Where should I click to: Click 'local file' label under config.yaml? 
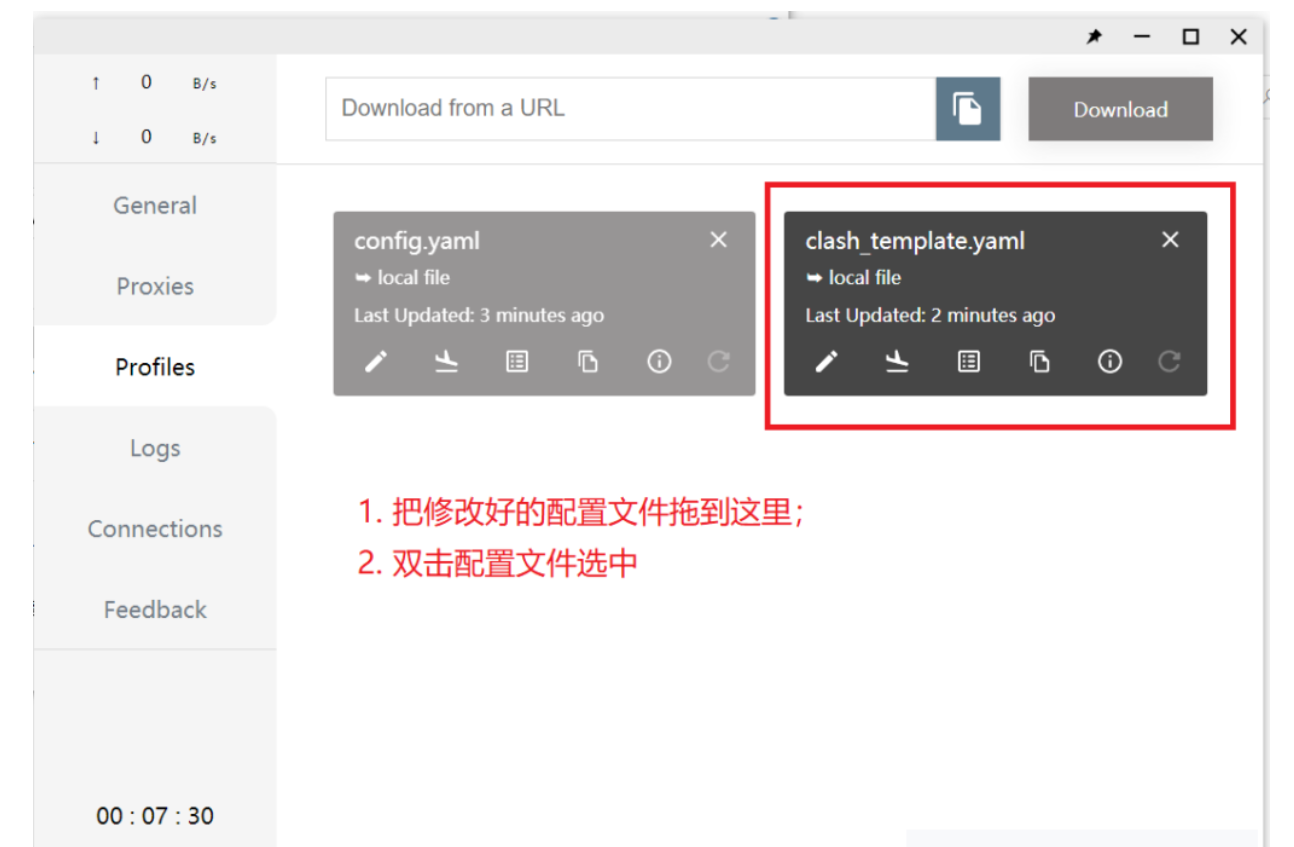[413, 278]
